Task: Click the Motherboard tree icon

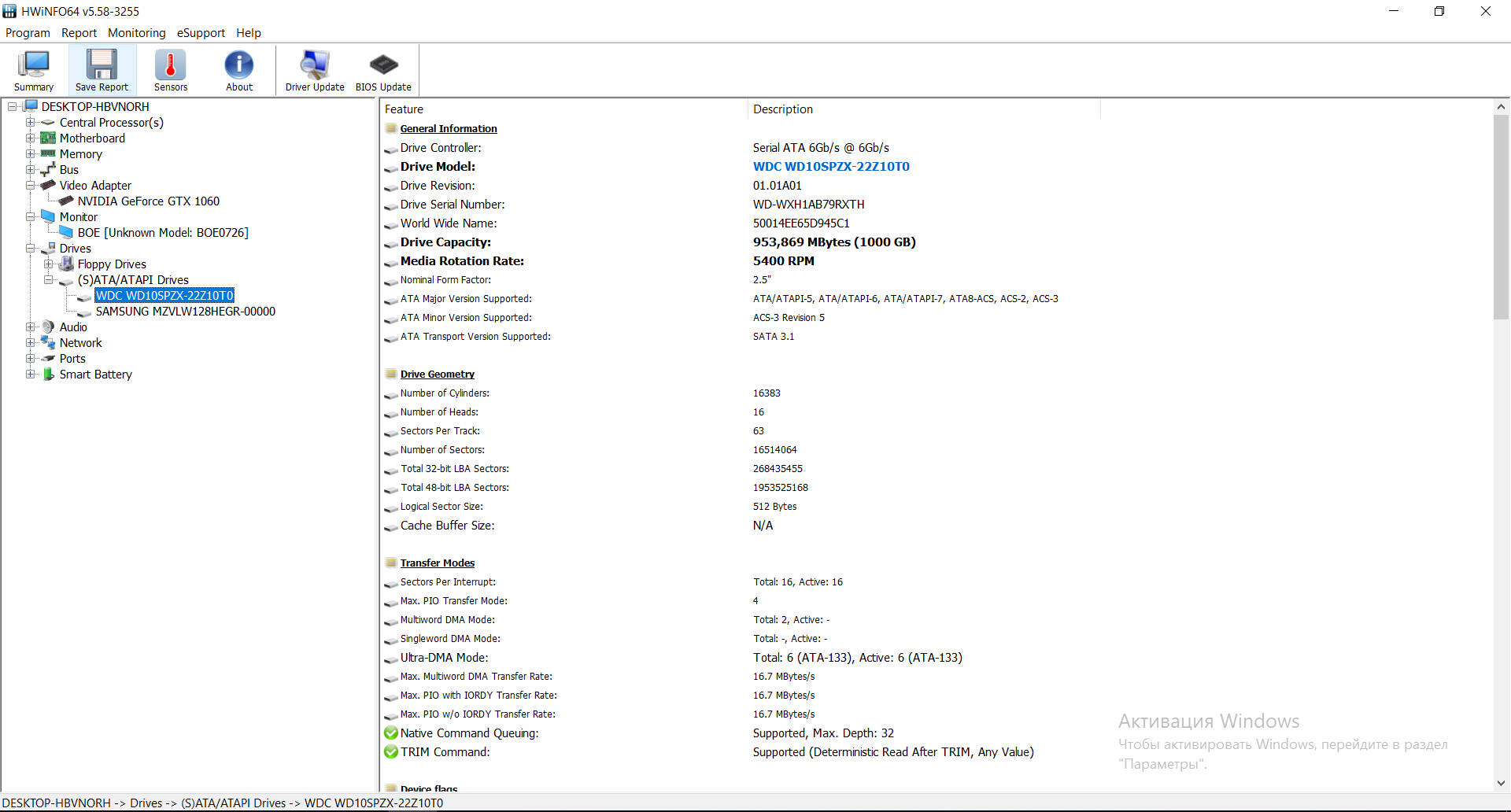Action: click(x=48, y=138)
